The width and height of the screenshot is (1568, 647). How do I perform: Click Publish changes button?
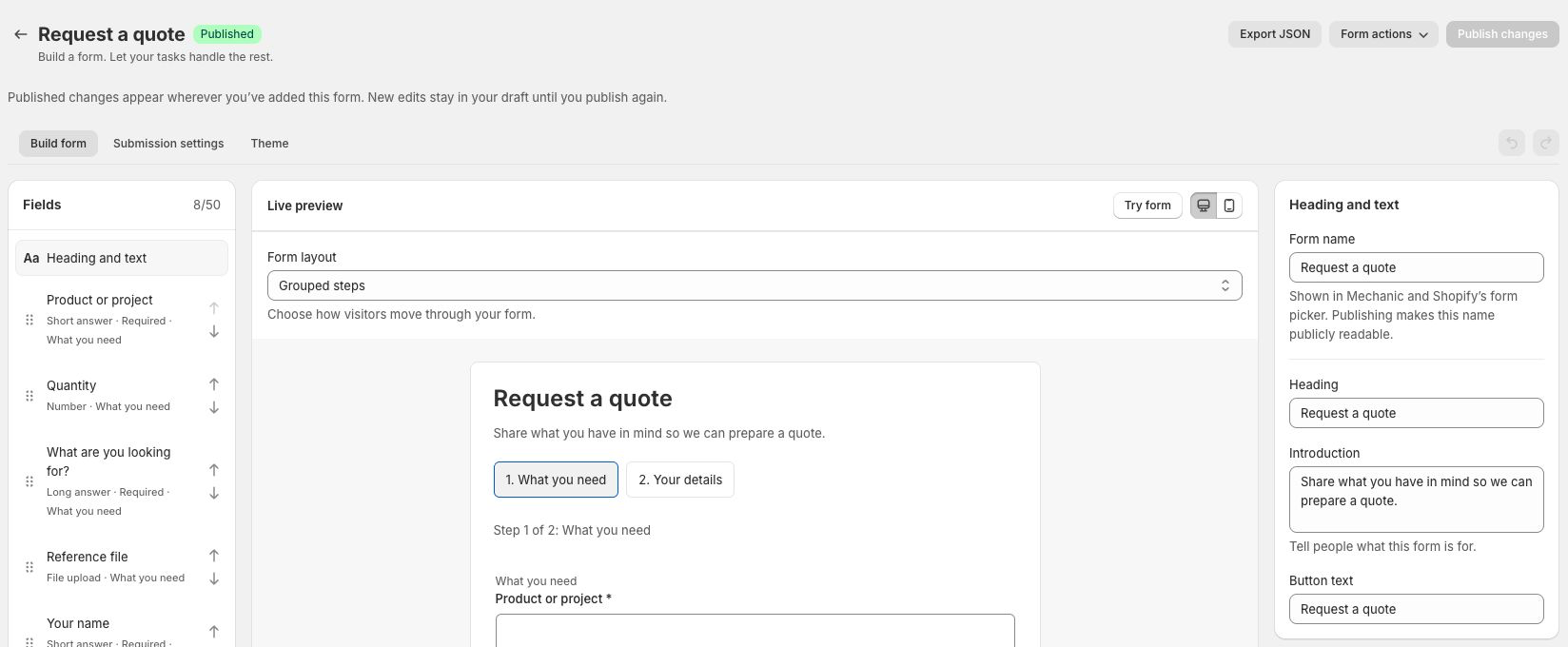[x=1502, y=34]
